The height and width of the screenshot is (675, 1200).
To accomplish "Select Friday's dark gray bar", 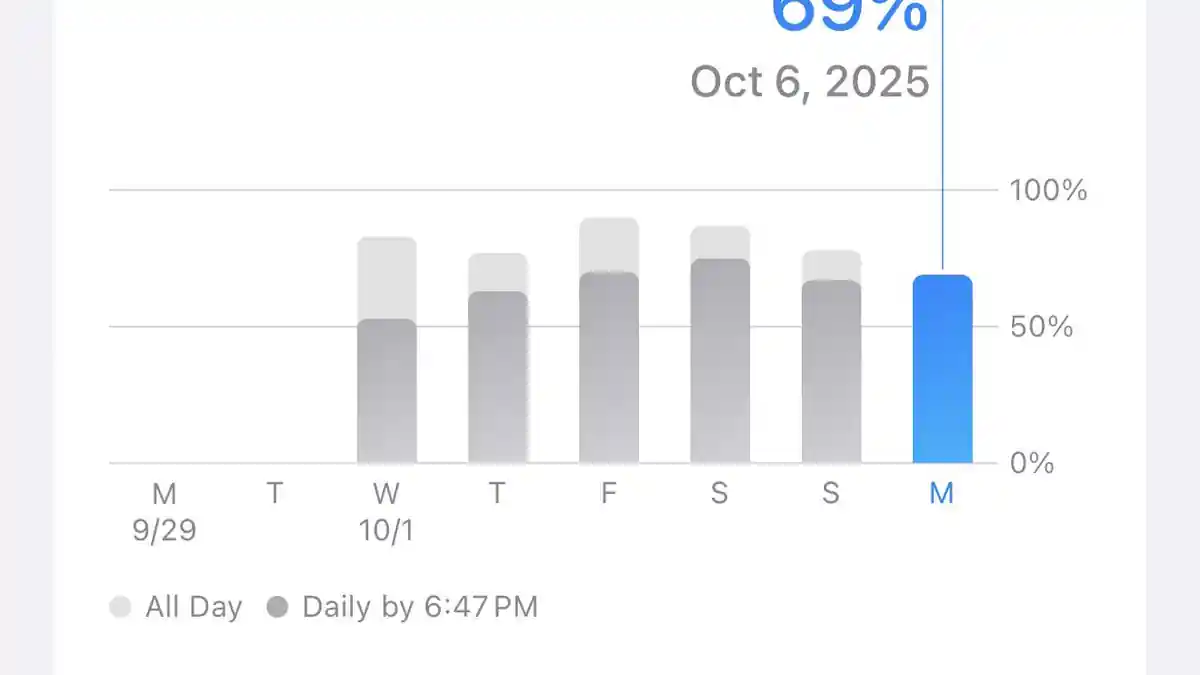I will [609, 368].
